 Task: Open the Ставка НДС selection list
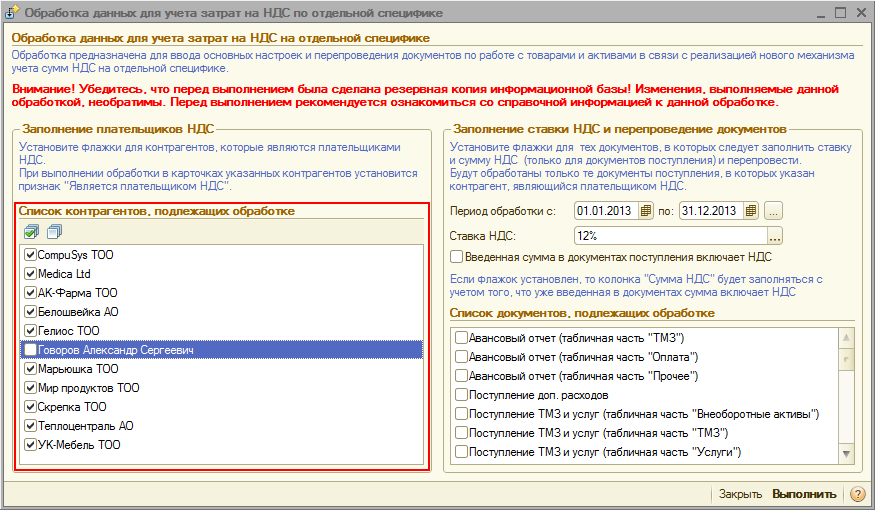(x=774, y=236)
